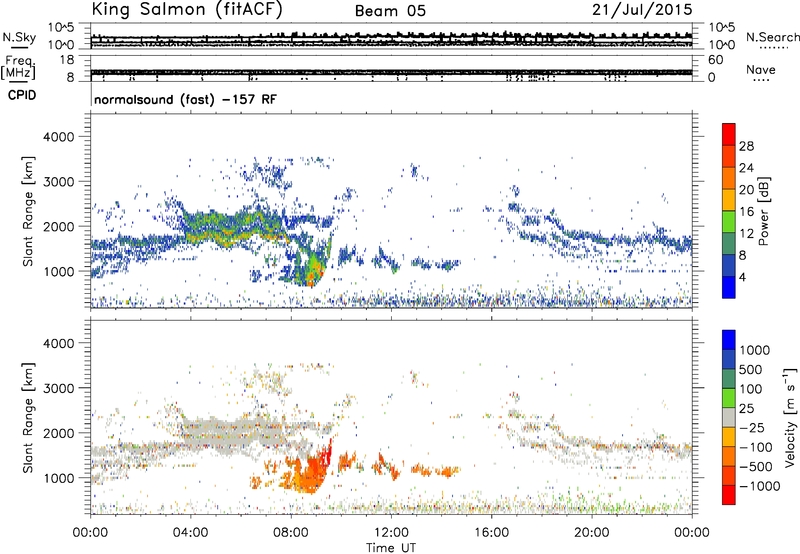Click the '28' label on power colorbar
The width and height of the screenshot is (800, 554).
coord(746,146)
